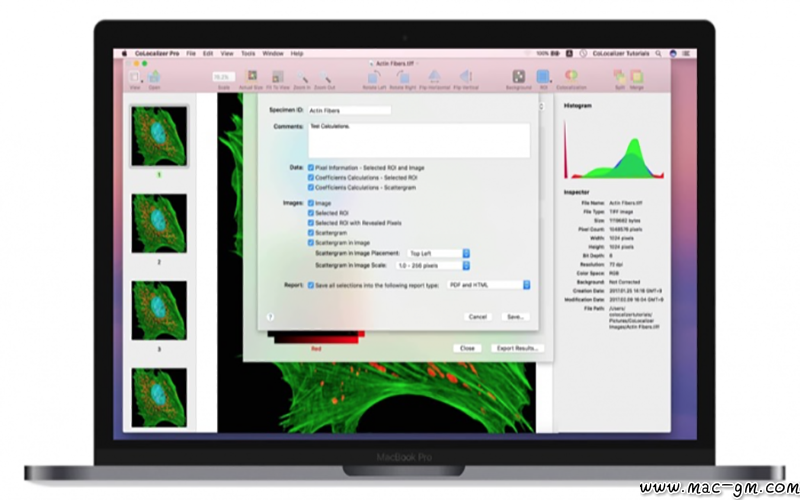The width and height of the screenshot is (800, 500).
Task: Click inside the Comments text area
Action: click(419, 140)
